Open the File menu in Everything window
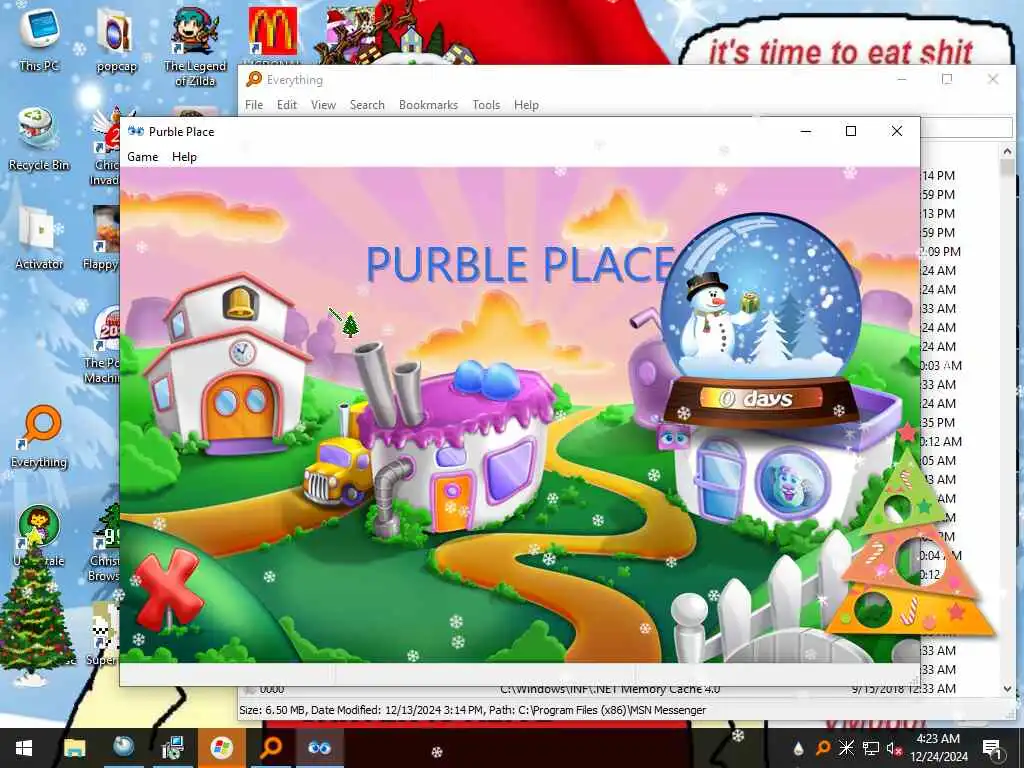The image size is (1024, 768). 253,104
